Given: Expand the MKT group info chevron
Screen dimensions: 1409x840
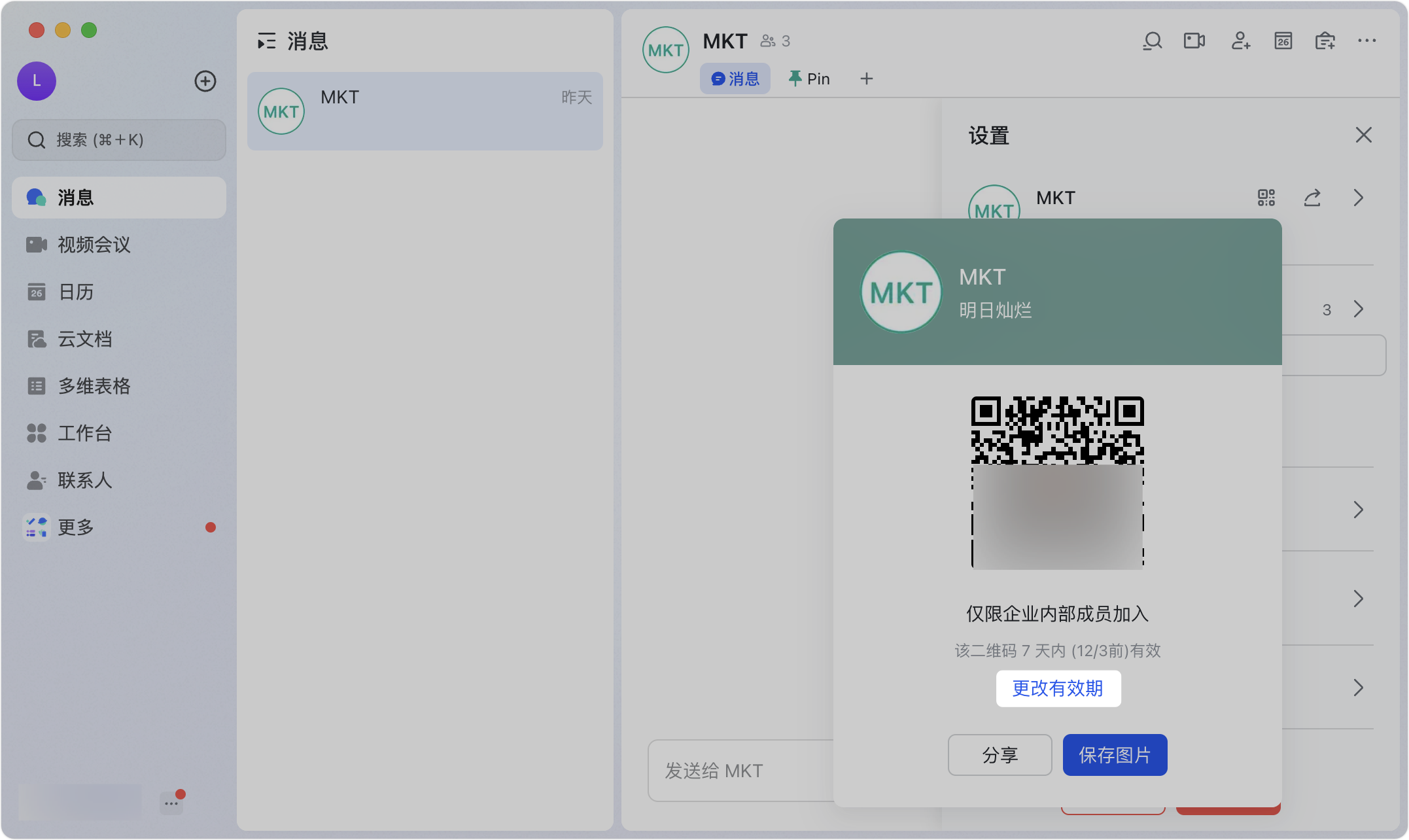Looking at the screenshot, I should (1359, 198).
